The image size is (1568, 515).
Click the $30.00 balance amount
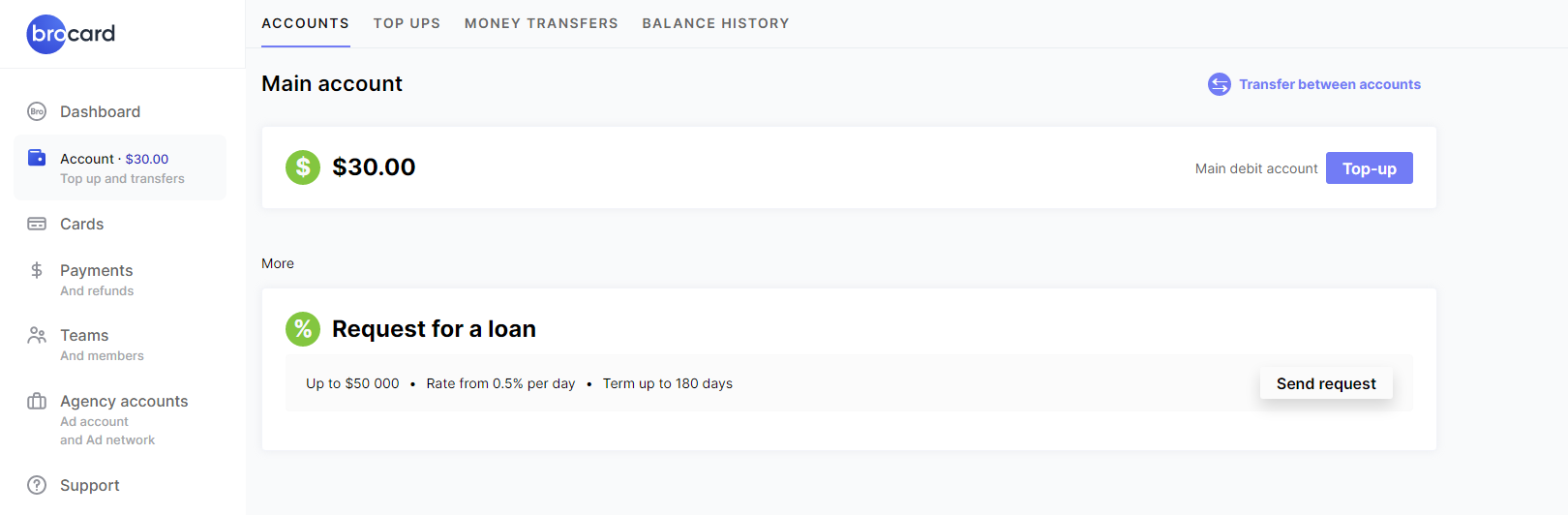[x=374, y=167]
